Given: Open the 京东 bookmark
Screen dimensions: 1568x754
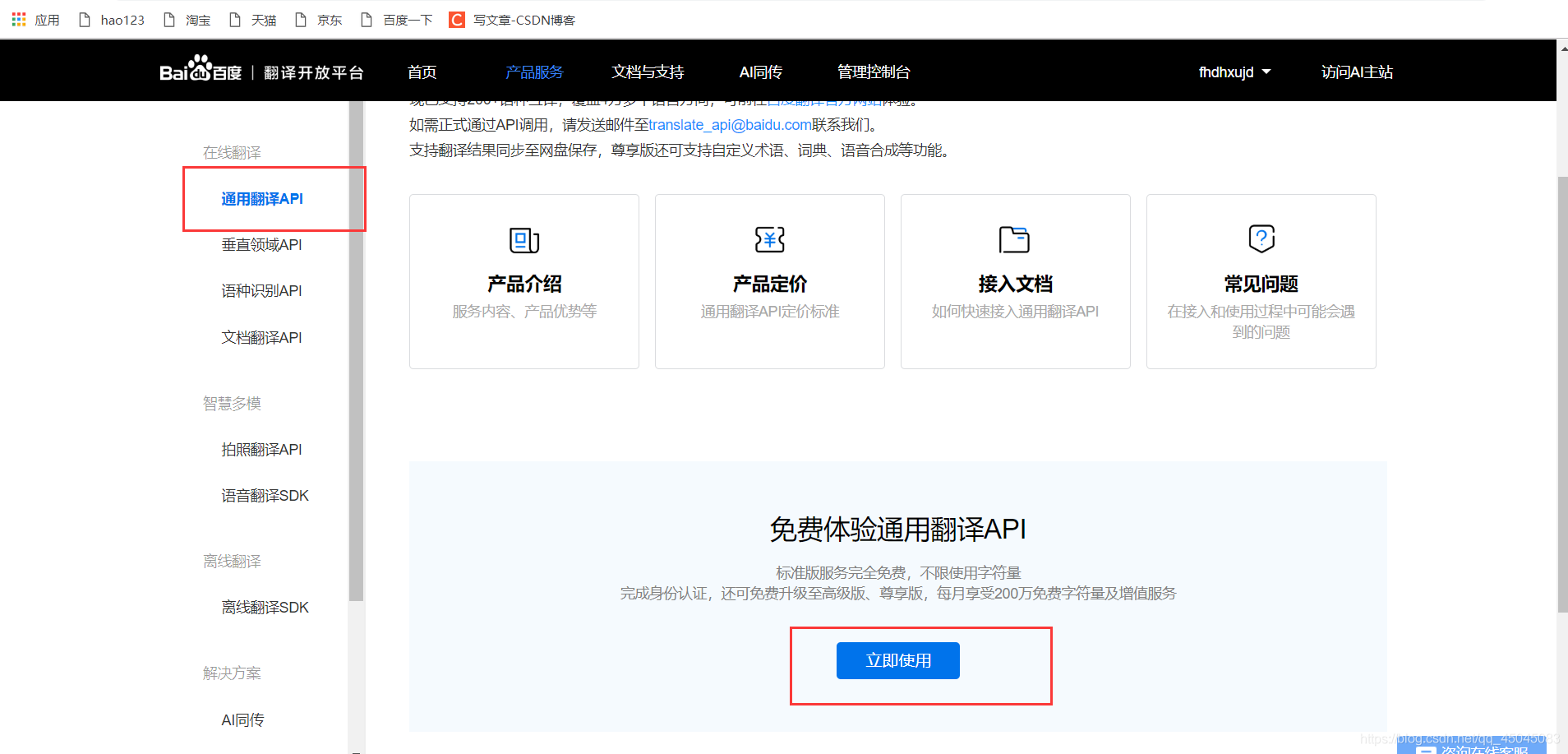Looking at the screenshot, I should 319,20.
